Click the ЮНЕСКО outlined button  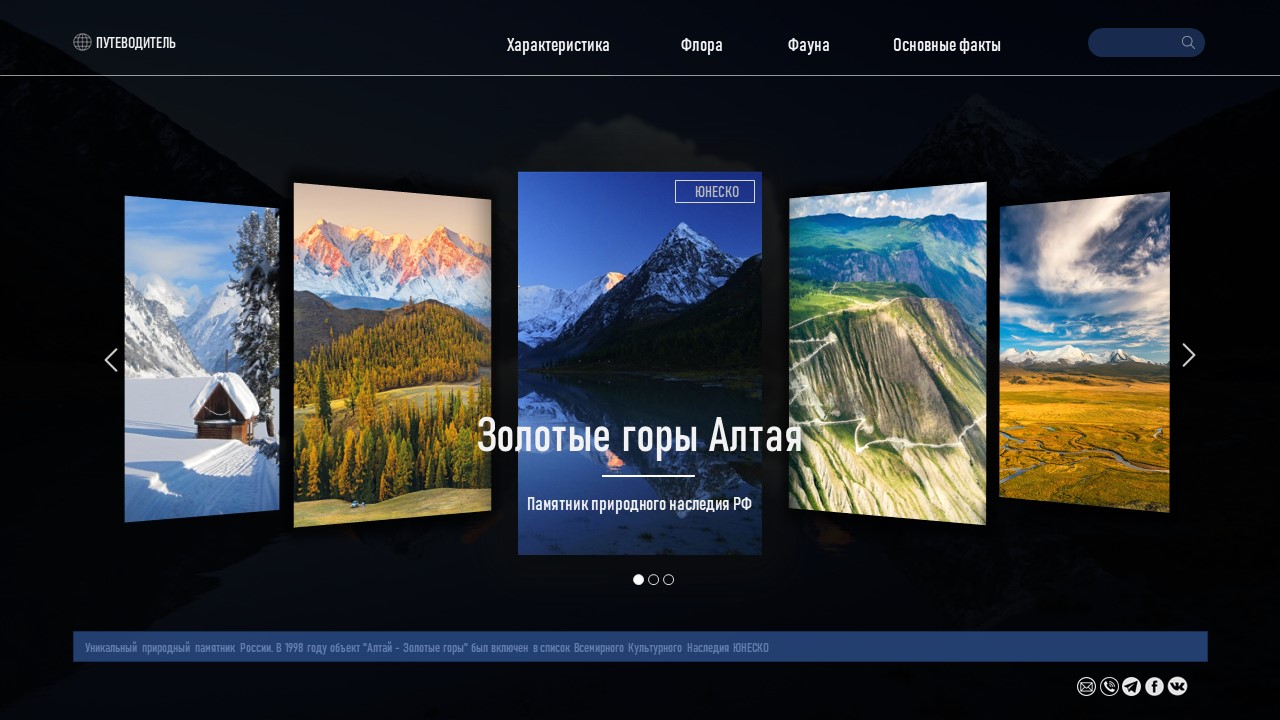[715, 191]
